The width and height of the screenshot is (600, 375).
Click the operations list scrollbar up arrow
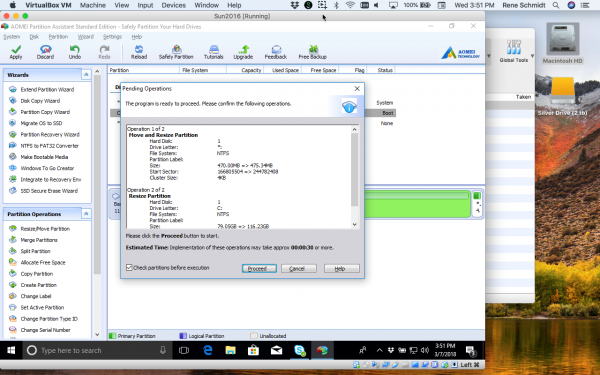click(x=354, y=129)
